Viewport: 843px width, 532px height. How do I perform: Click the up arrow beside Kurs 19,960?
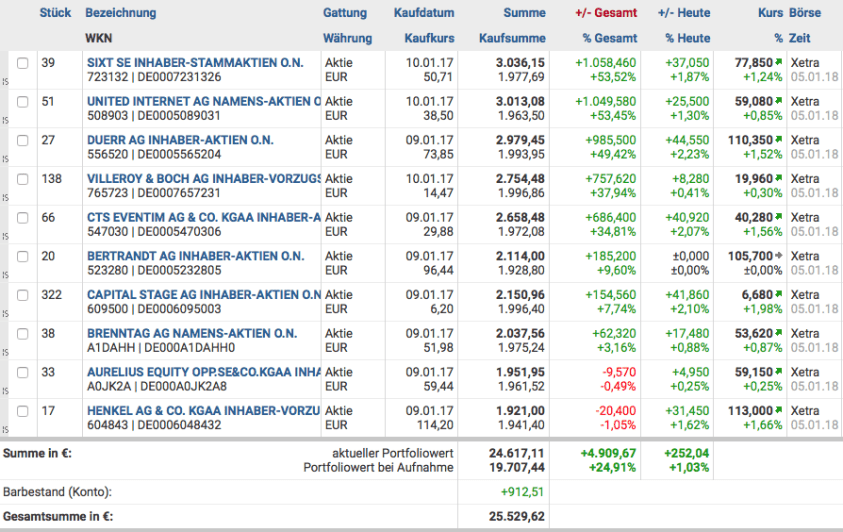coord(778,178)
